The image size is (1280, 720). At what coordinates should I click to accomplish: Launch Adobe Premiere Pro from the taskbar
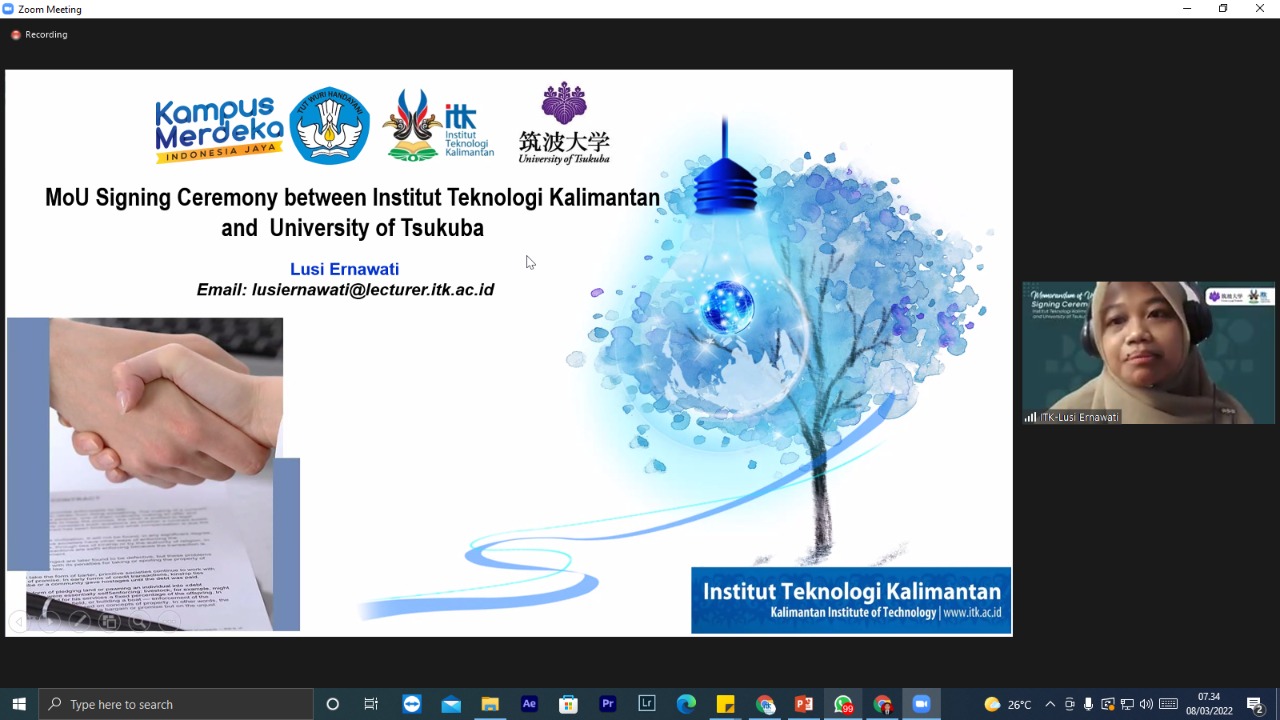click(x=607, y=704)
